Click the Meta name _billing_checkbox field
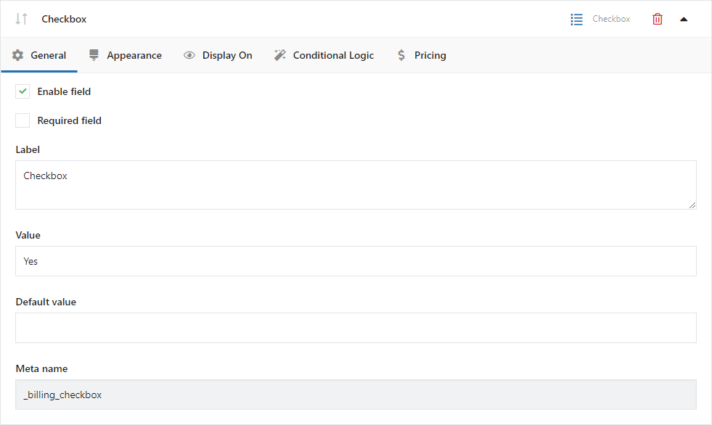Screen dimensions: 712x425 point(356,395)
